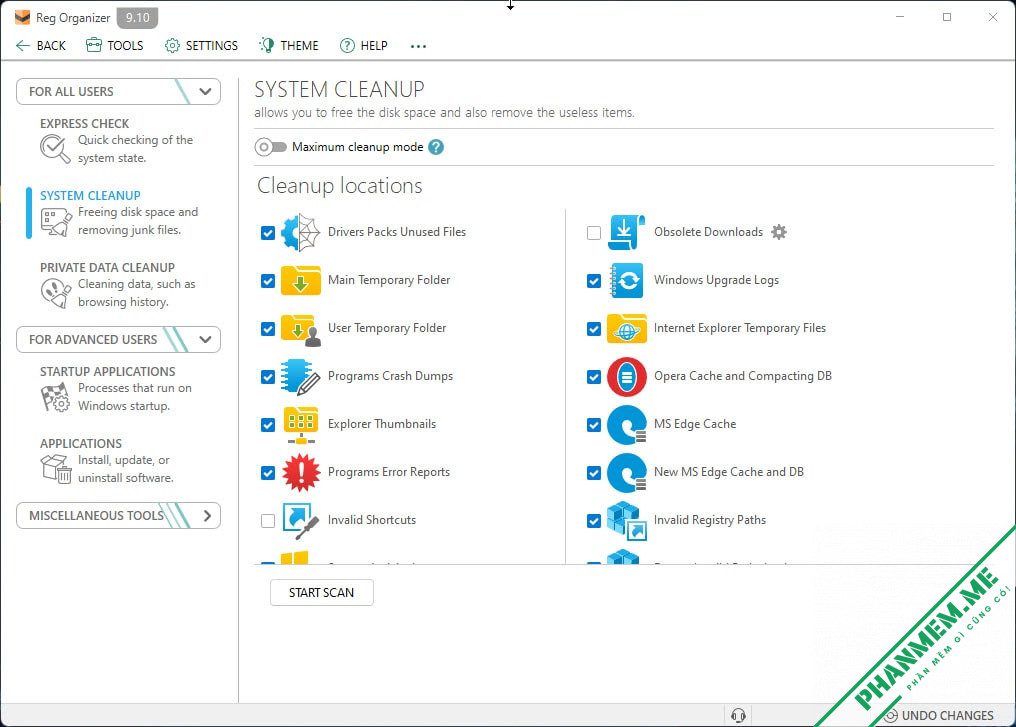Check the Obsolete Downloads checkbox
Image resolution: width=1016 pixels, height=727 pixels.
pyautogui.click(x=594, y=233)
